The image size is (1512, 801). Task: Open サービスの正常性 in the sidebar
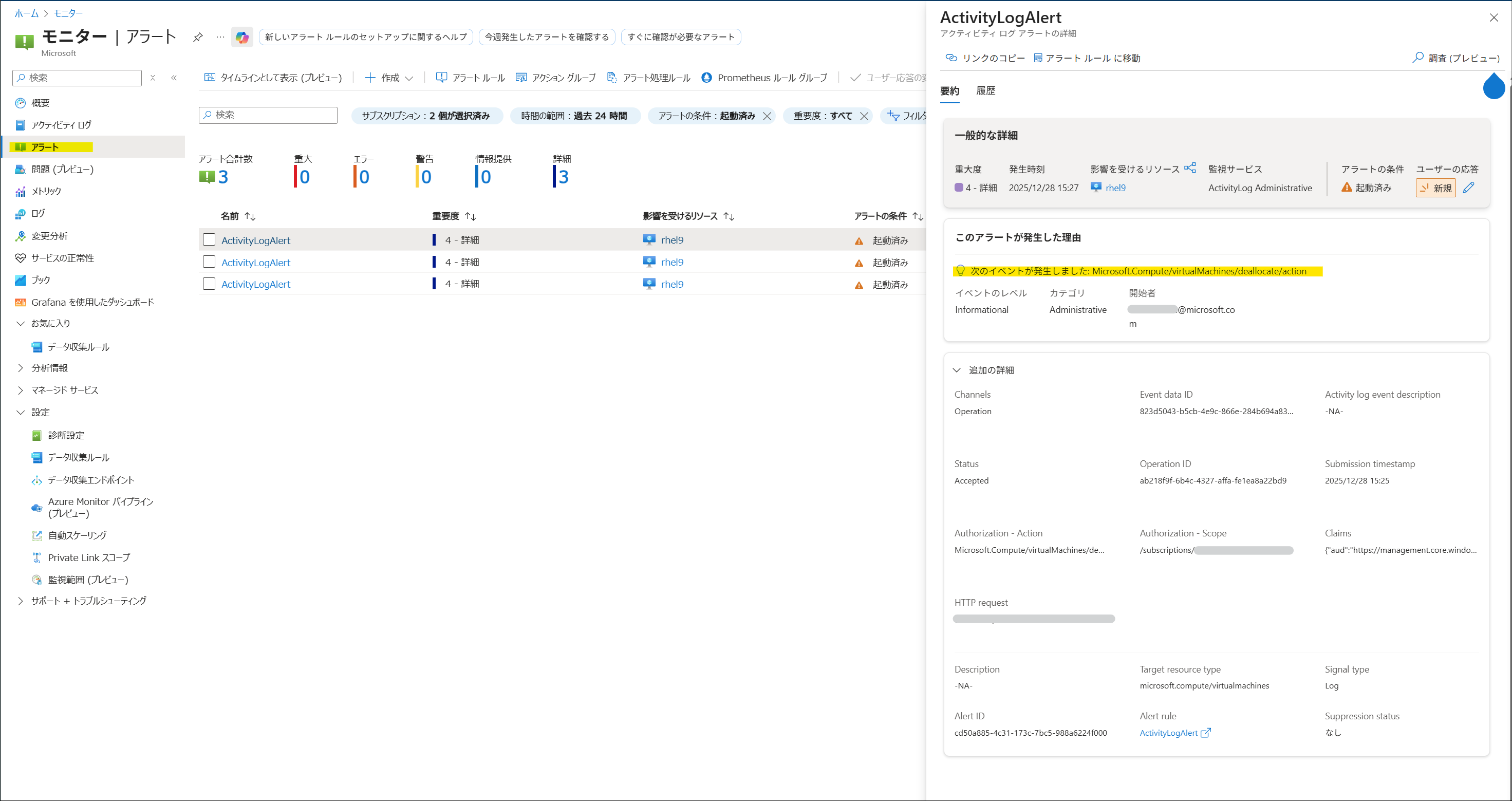click(x=62, y=258)
